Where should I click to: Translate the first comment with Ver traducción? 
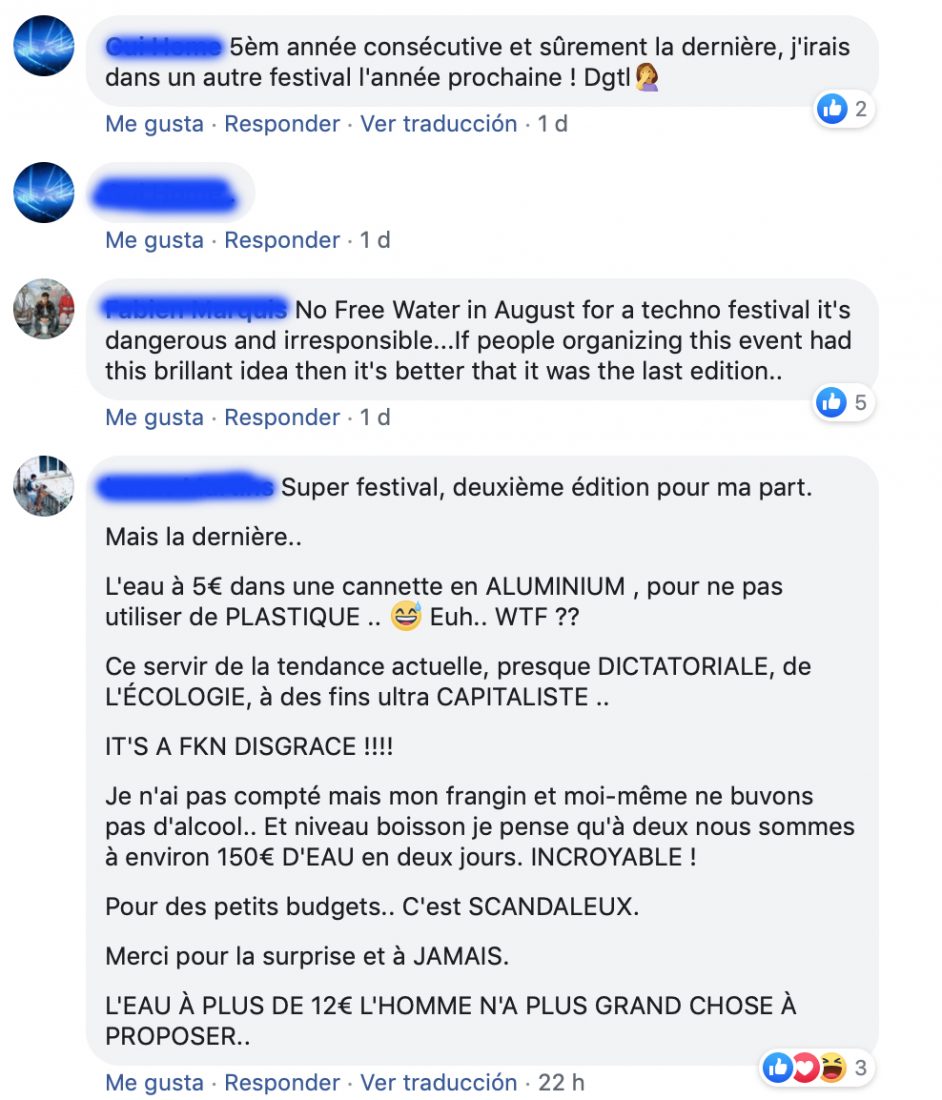click(x=438, y=123)
